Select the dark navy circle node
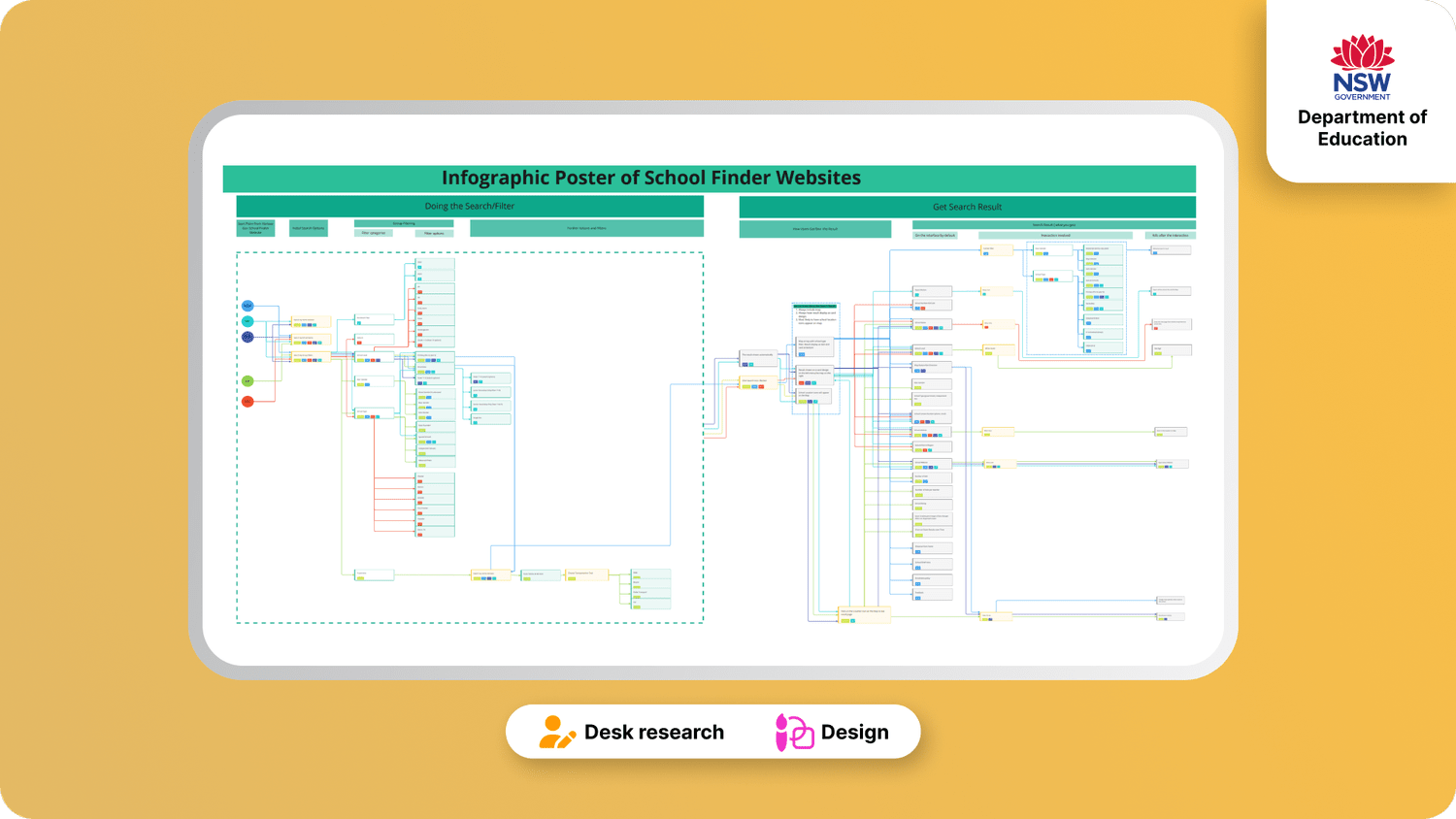This screenshot has width=1456, height=819. (248, 337)
